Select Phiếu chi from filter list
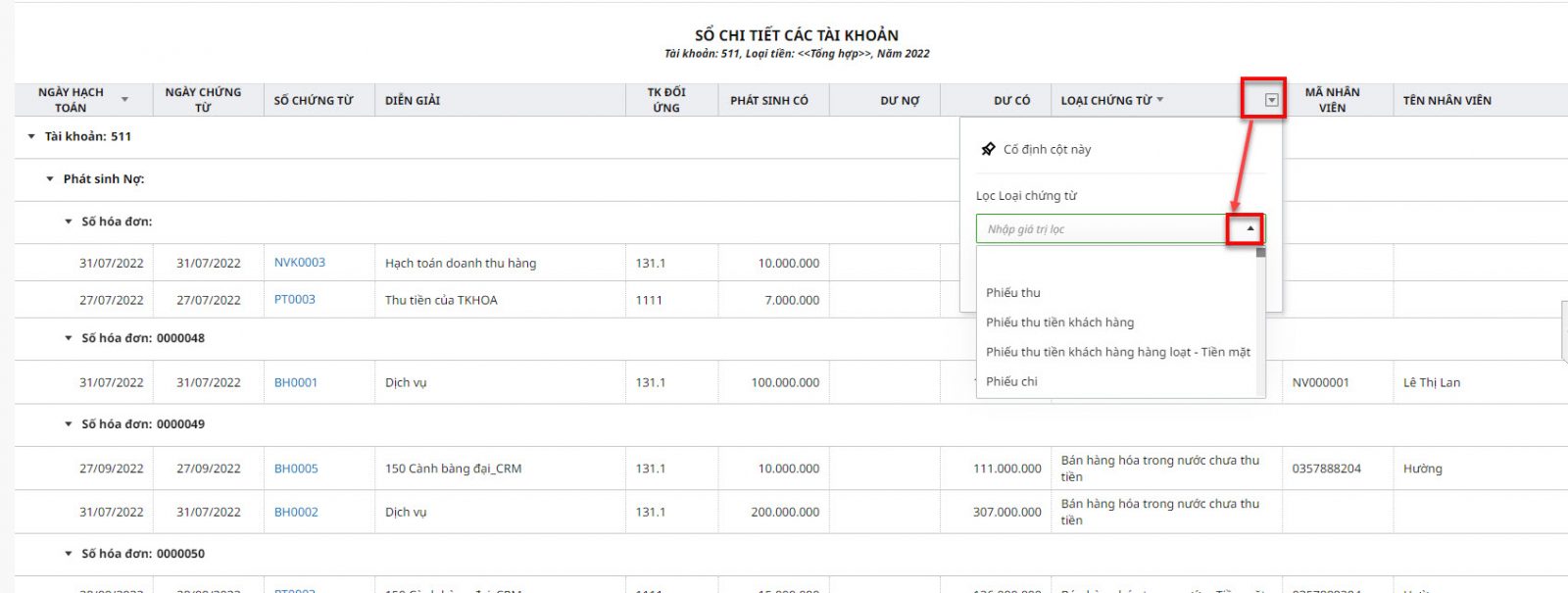Screen dimensions: 1568x593 tap(1011, 381)
